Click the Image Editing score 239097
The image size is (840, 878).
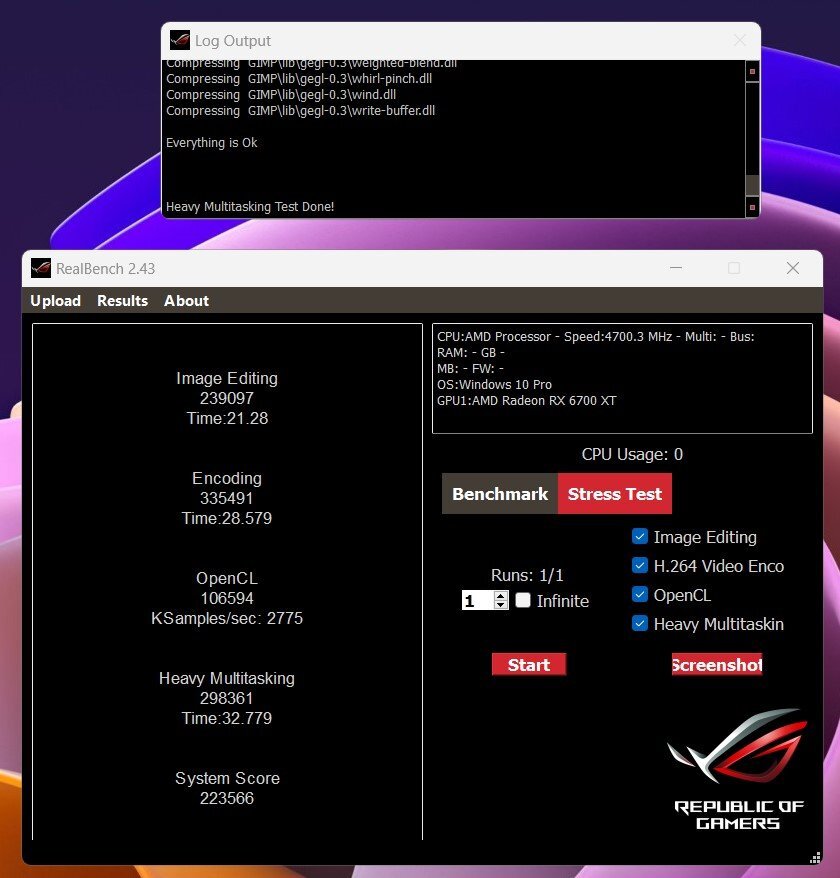point(227,398)
